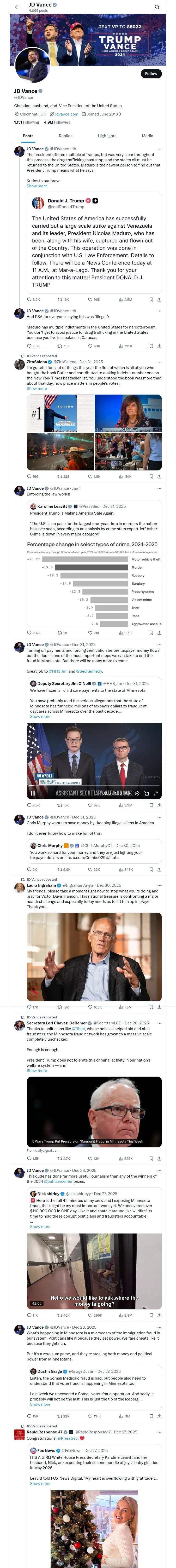176x1568 pixels.
Task: Repost the 'PSA for everyone' post
Action: (59, 346)
